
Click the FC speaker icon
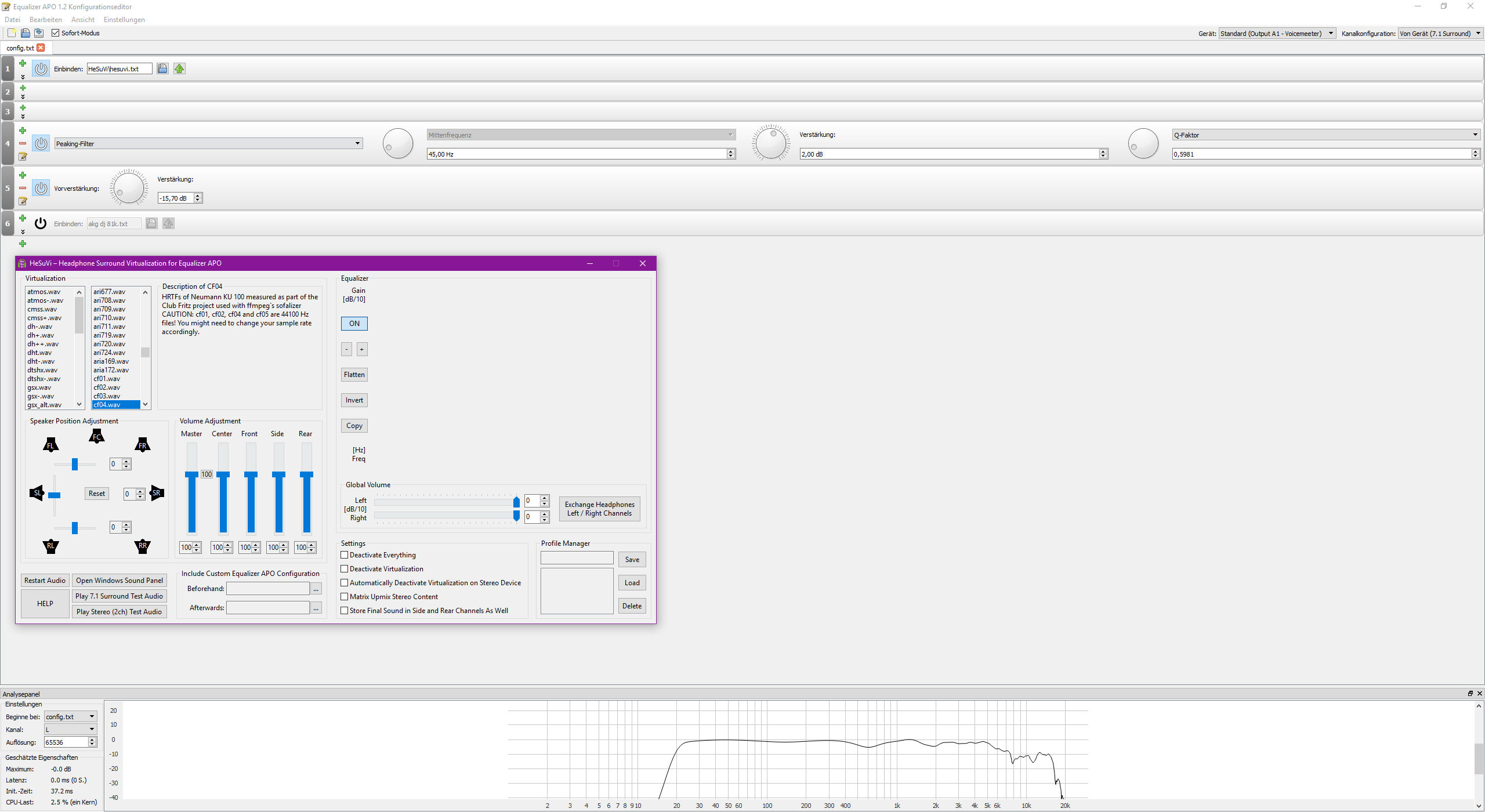(x=97, y=437)
